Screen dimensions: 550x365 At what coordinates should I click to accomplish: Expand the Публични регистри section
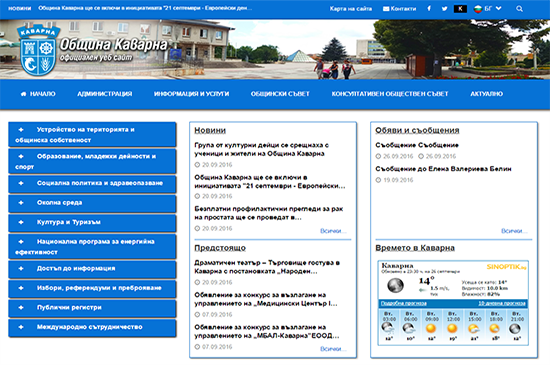[92, 307]
